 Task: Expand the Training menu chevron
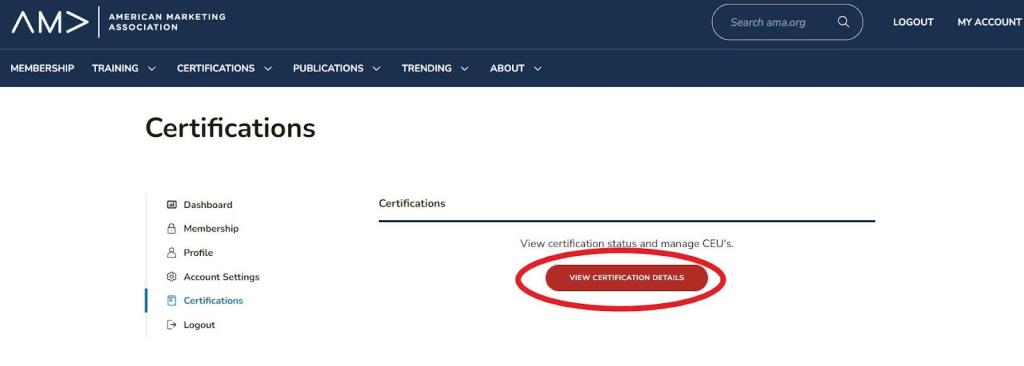pyautogui.click(x=152, y=69)
